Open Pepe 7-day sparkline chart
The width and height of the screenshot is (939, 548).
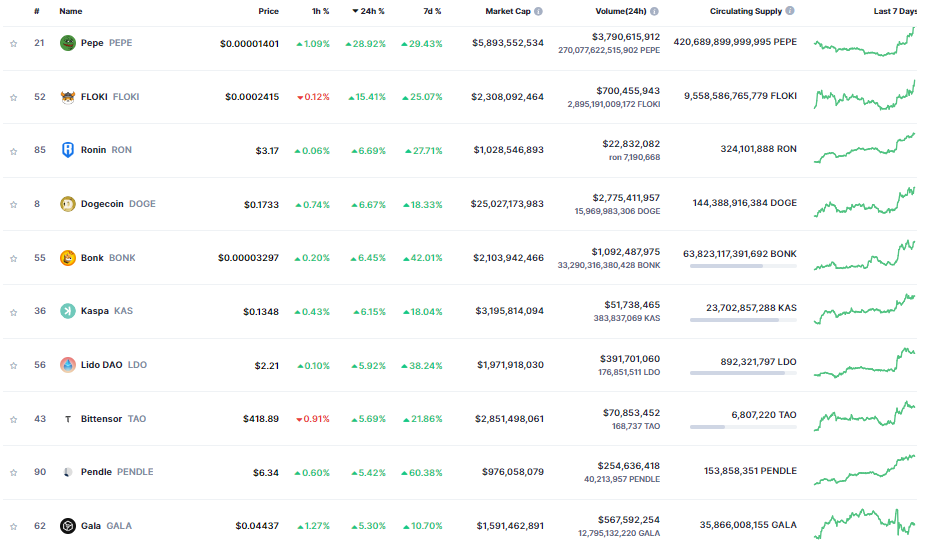[x=865, y=43]
